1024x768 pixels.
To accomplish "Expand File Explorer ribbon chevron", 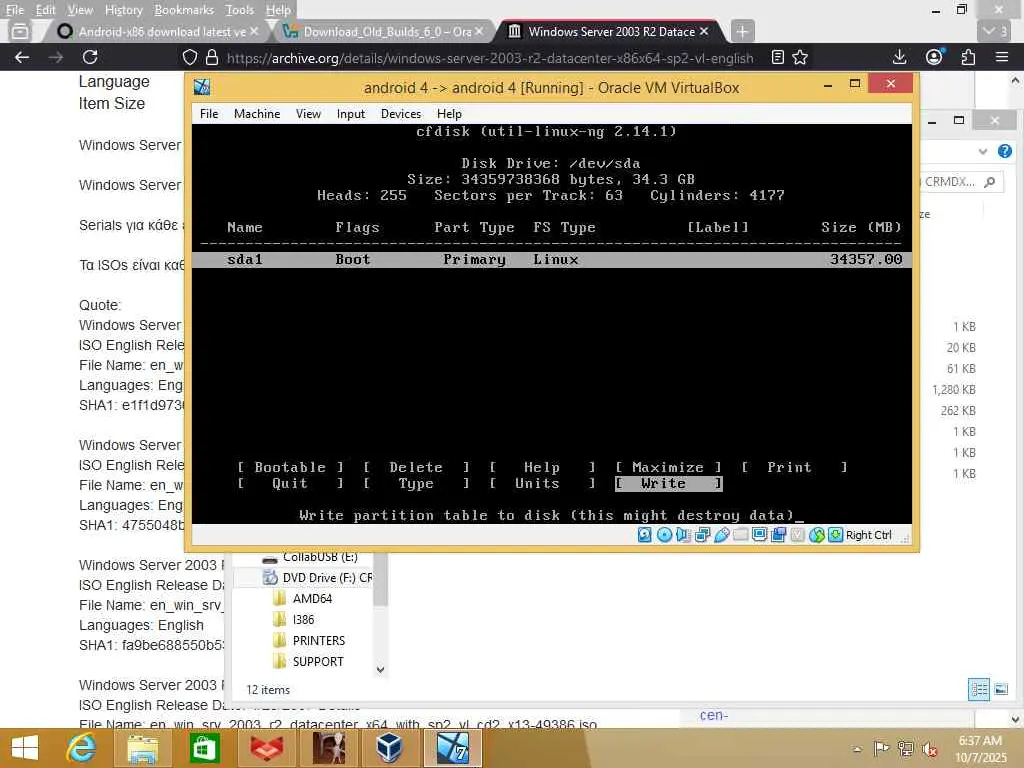I will pos(983,152).
